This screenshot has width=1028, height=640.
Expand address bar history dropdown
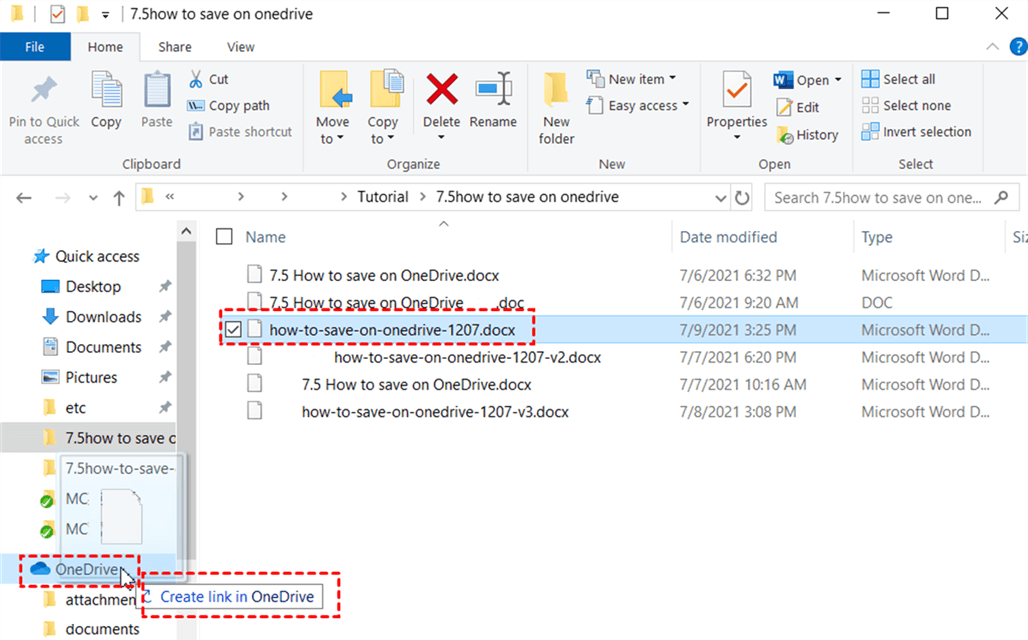[721, 198]
